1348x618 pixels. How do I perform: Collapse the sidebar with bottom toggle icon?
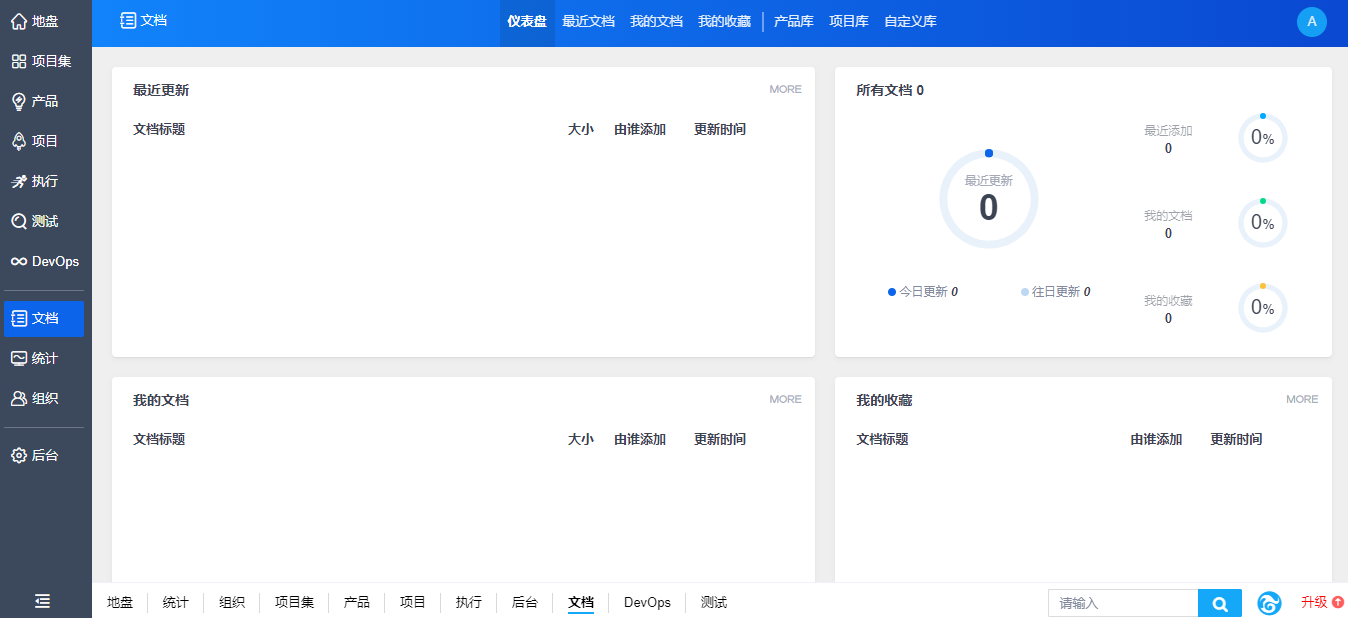[42, 601]
